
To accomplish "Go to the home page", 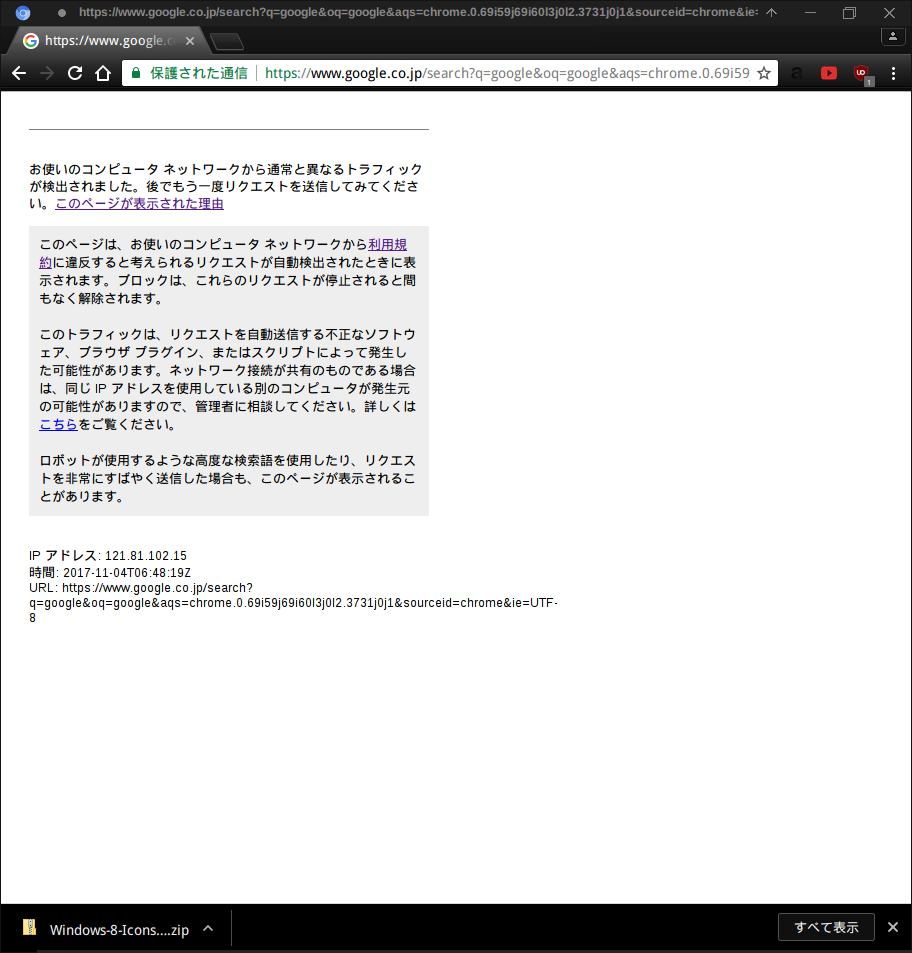I will click(102, 73).
